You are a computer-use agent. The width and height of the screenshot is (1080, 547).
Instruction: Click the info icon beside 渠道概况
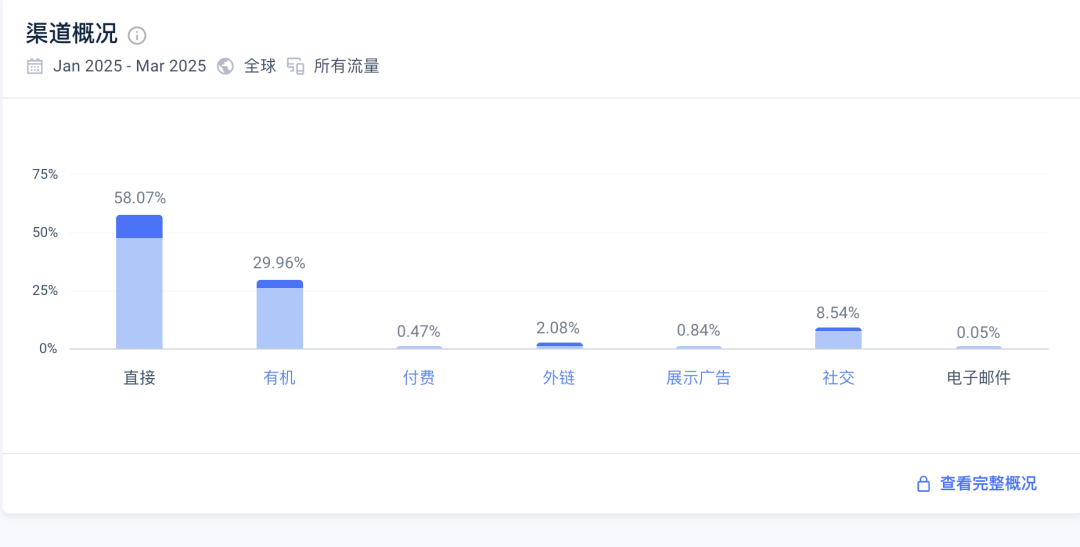pos(137,36)
